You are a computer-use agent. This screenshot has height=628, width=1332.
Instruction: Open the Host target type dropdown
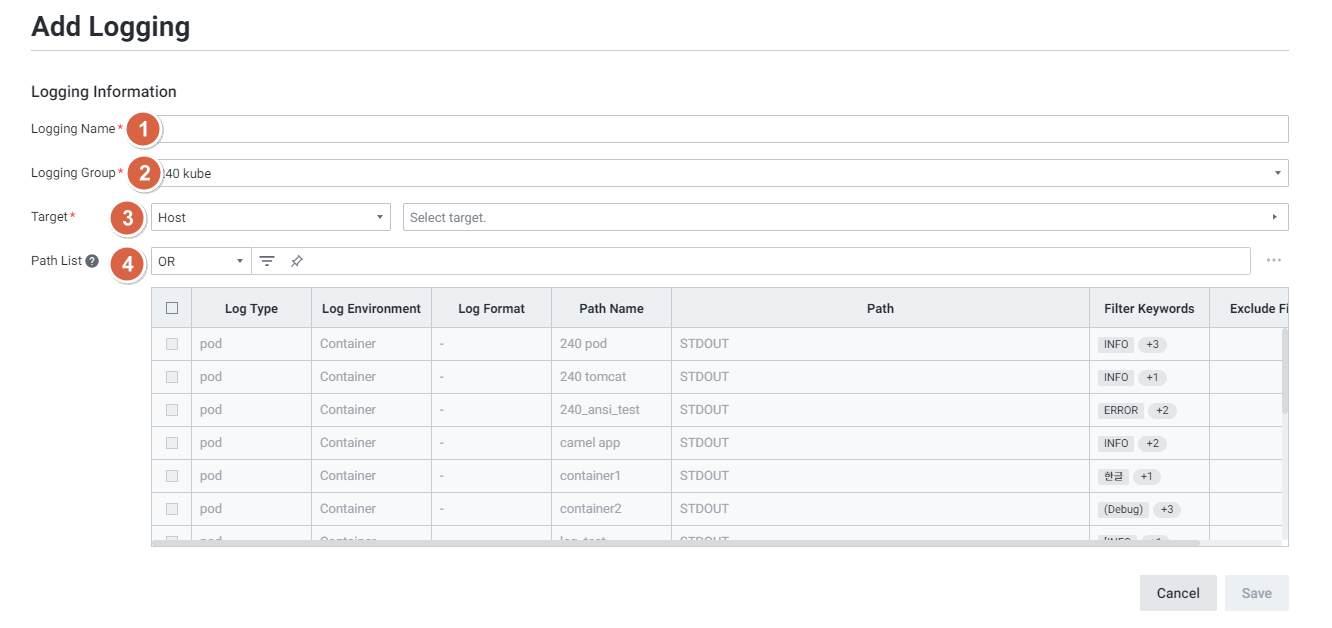click(x=270, y=217)
